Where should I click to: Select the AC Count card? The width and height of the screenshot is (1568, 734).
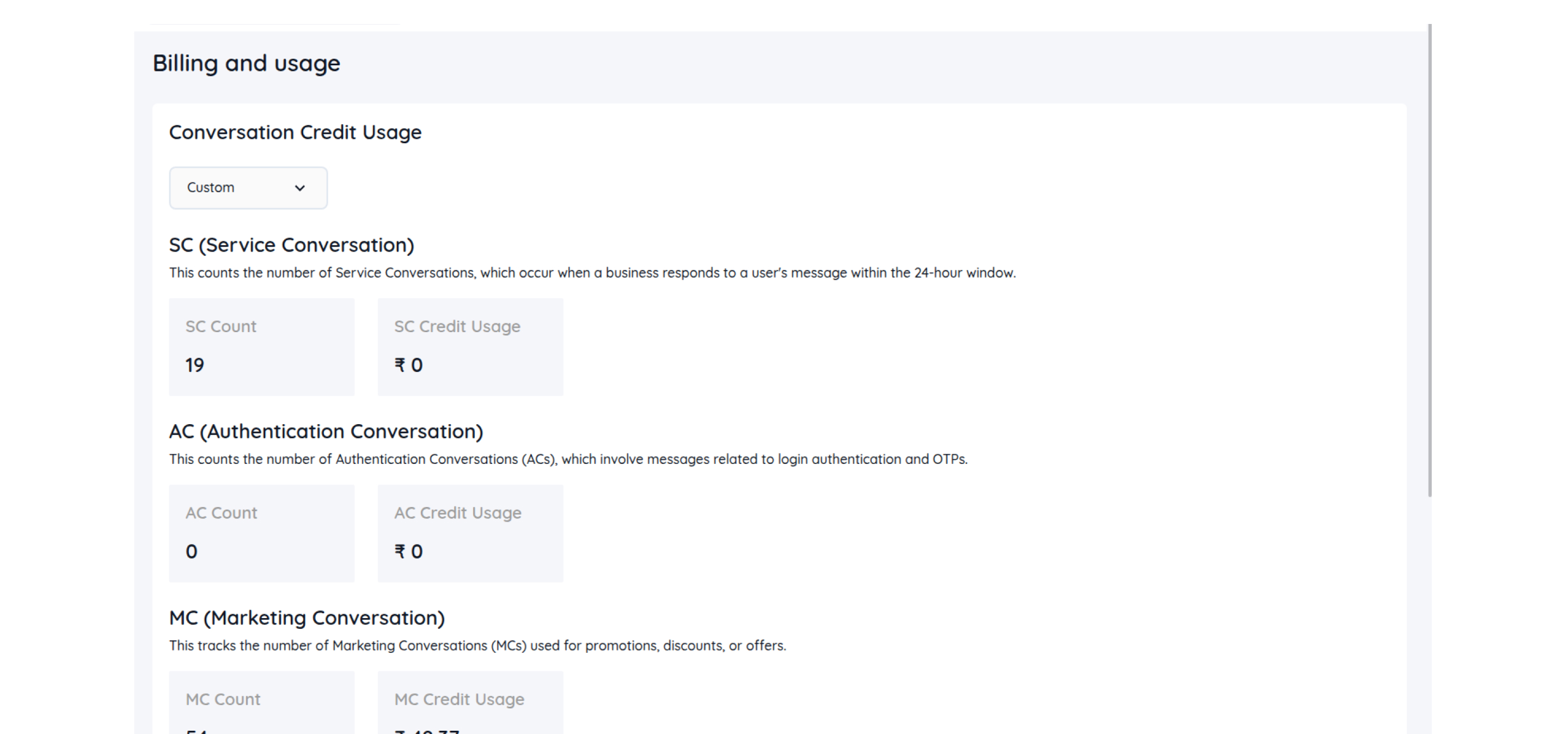[262, 533]
